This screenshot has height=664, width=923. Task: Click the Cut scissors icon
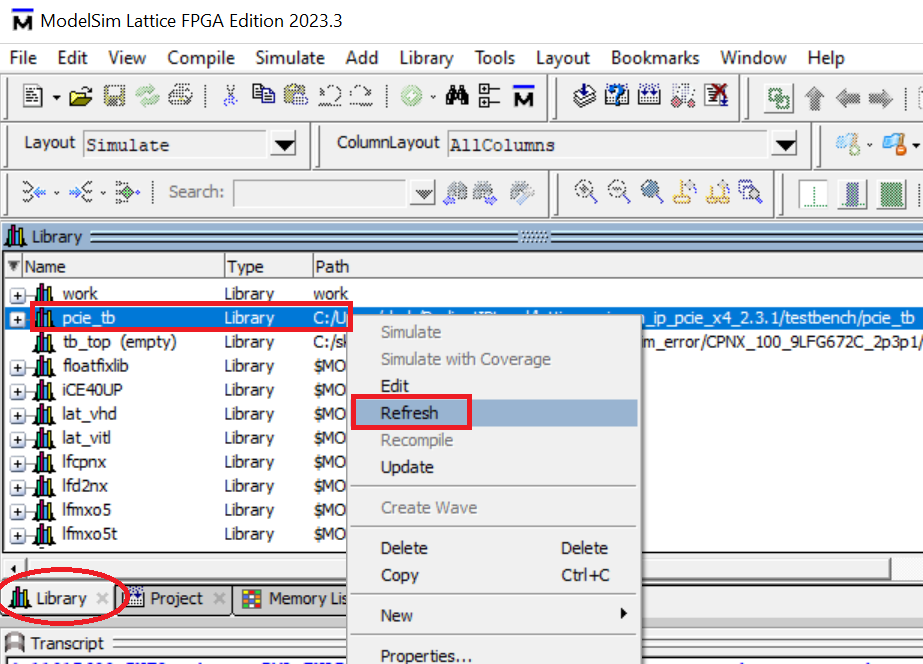(x=230, y=95)
